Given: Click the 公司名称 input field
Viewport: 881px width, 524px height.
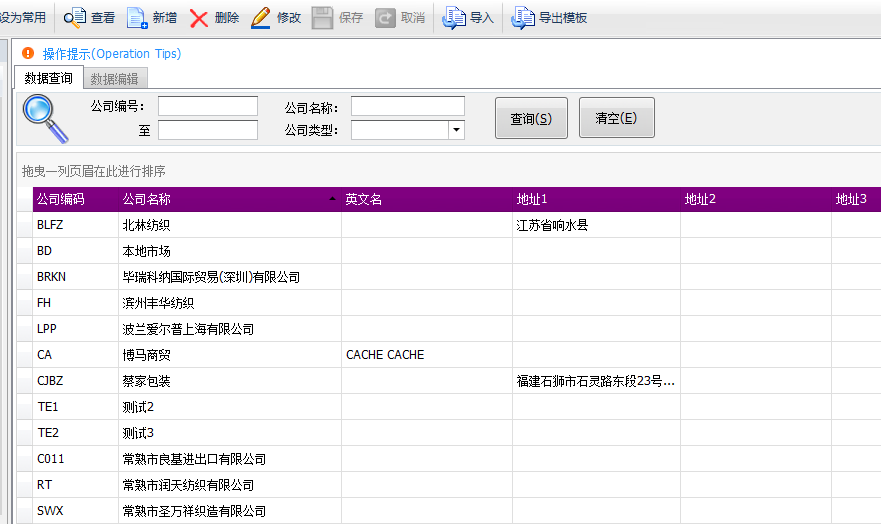Looking at the screenshot, I should click(x=408, y=106).
